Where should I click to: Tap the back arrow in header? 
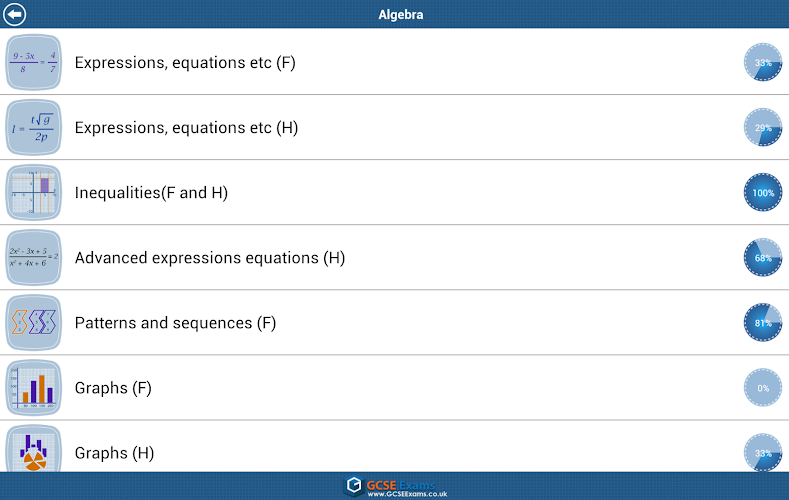15,14
